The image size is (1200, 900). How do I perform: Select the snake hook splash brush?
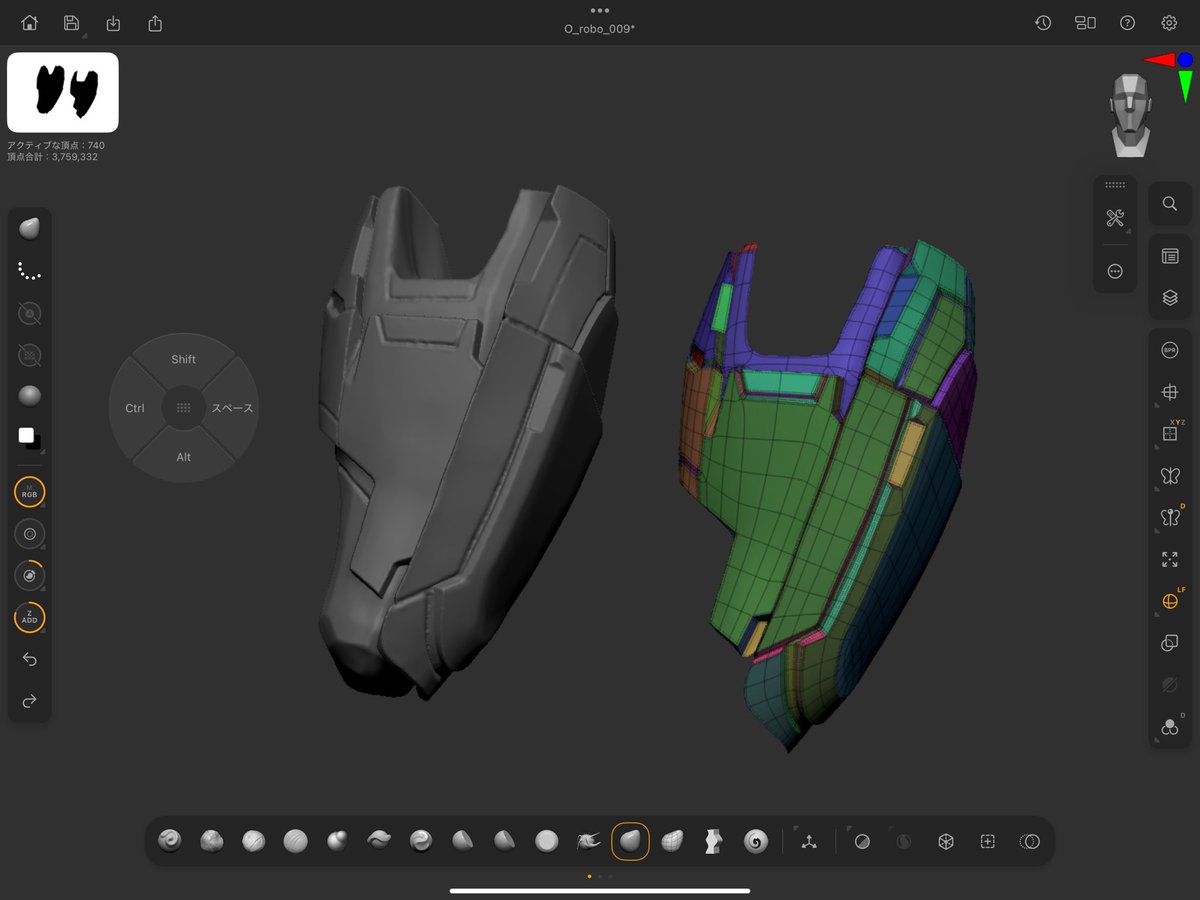[x=588, y=841]
